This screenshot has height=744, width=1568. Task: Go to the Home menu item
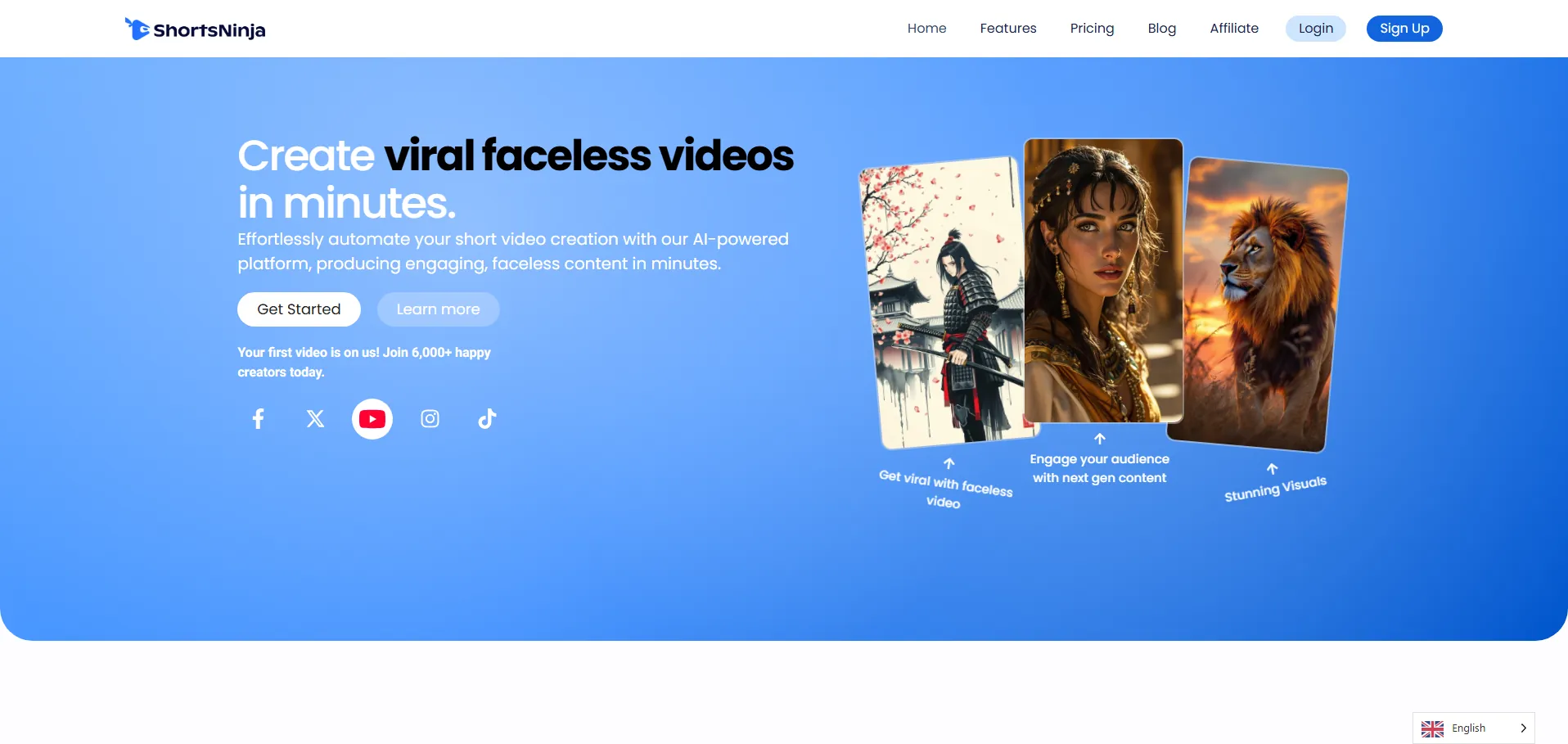click(x=926, y=29)
